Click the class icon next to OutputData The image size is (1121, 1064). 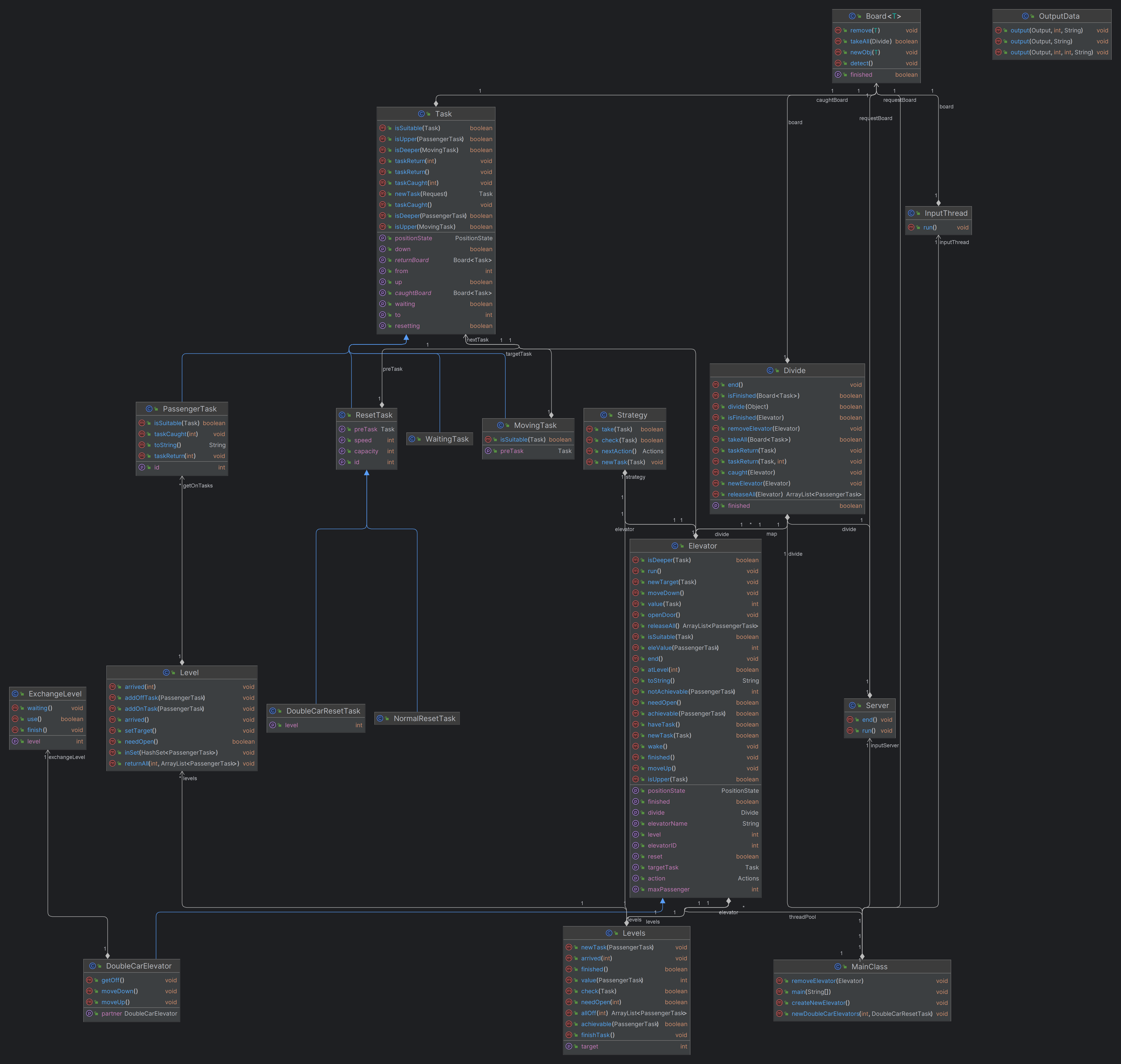pyautogui.click(x=1025, y=16)
